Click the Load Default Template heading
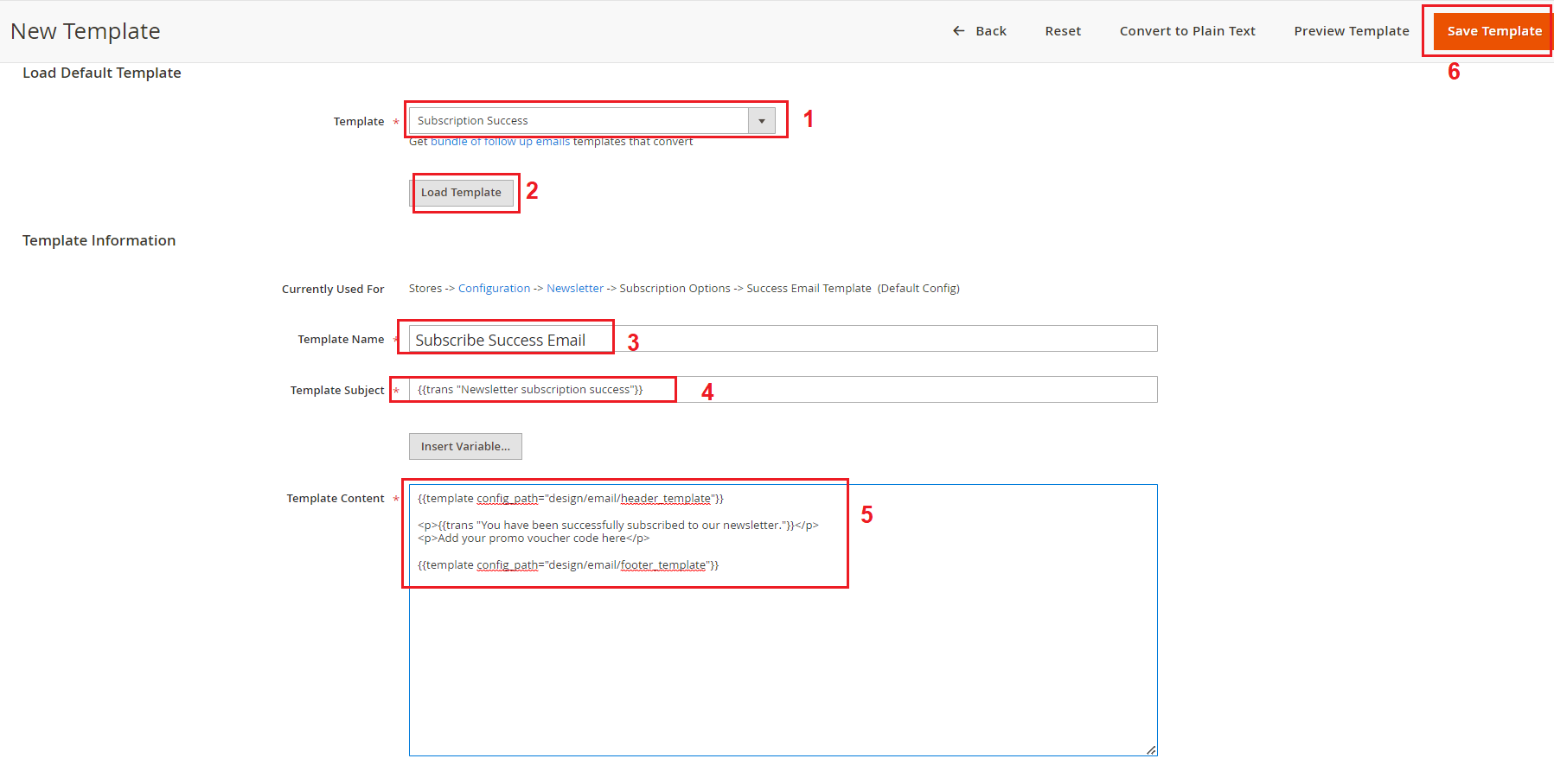 (x=102, y=73)
